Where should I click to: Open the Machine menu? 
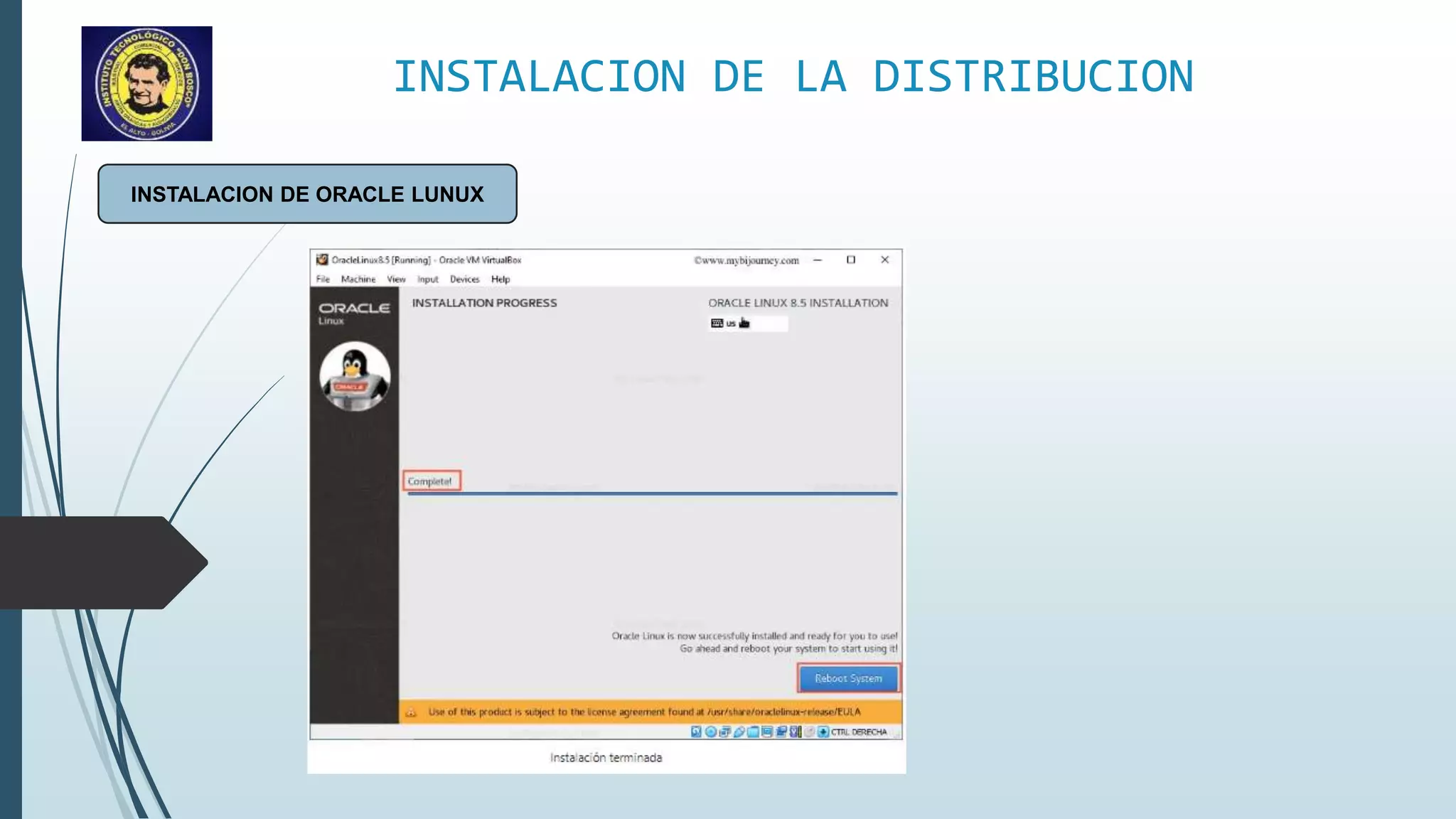[x=358, y=279]
